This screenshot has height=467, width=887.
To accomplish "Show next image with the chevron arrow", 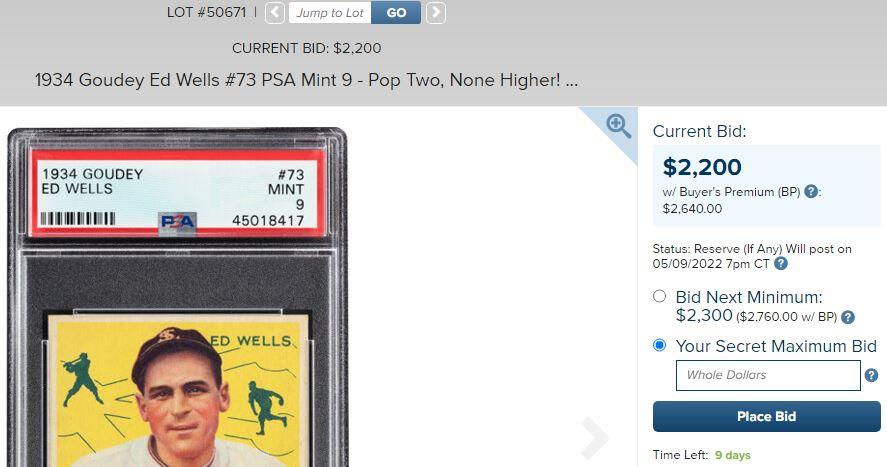I will click(595, 438).
